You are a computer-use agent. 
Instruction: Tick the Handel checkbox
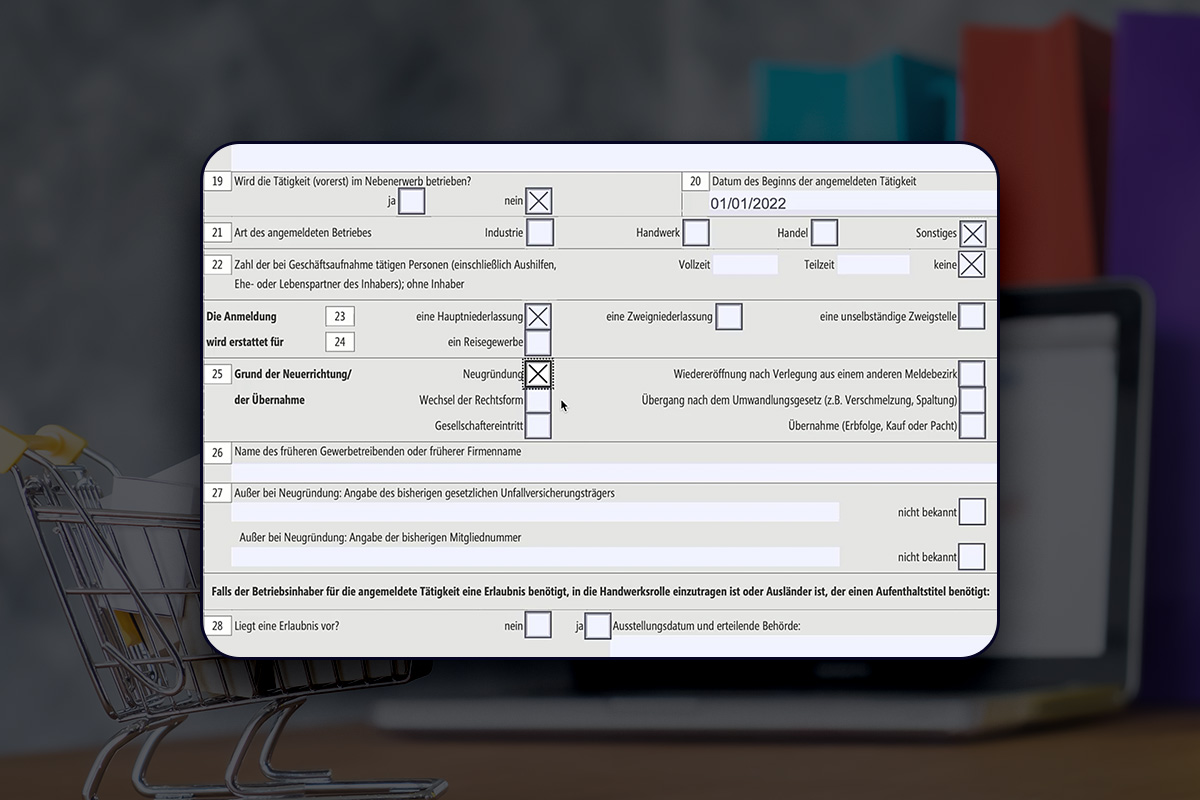(x=824, y=232)
